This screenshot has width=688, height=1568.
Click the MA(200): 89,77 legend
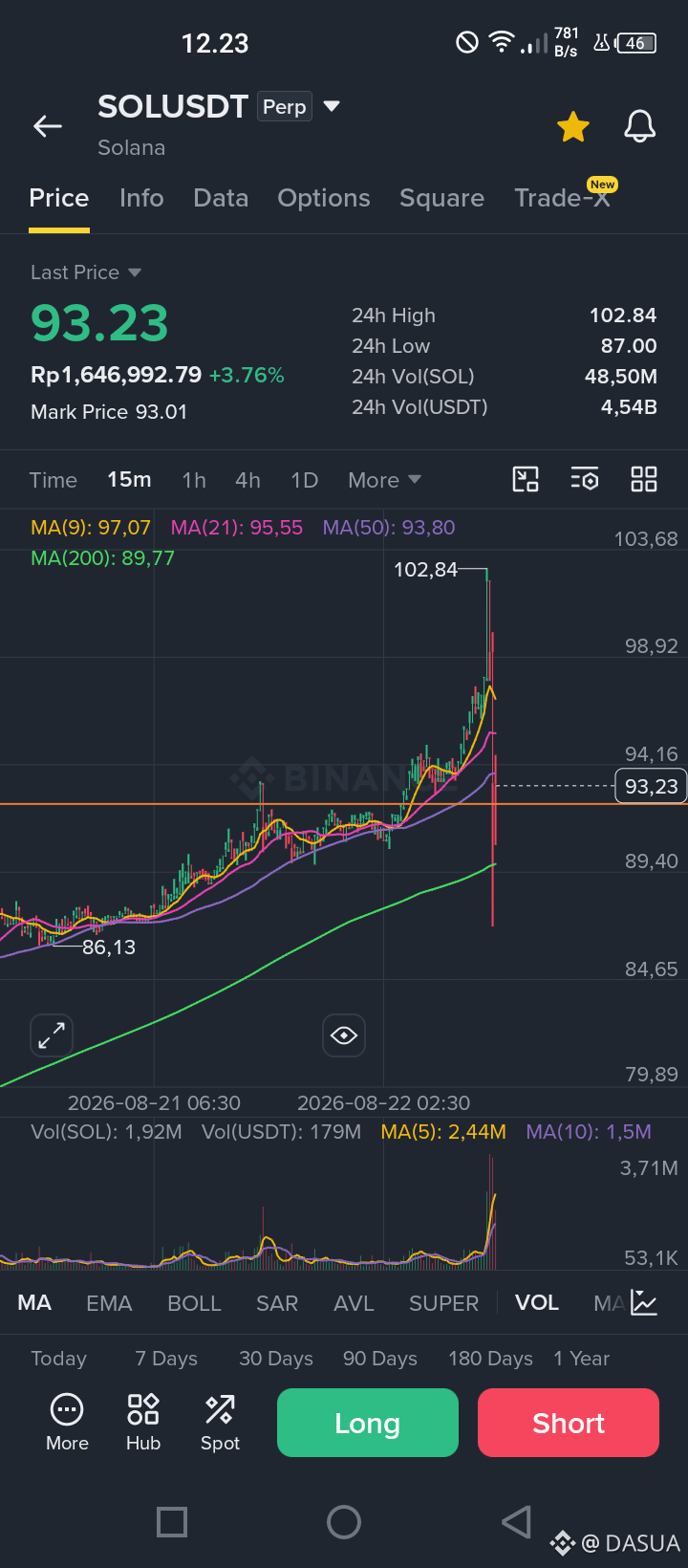103,558
